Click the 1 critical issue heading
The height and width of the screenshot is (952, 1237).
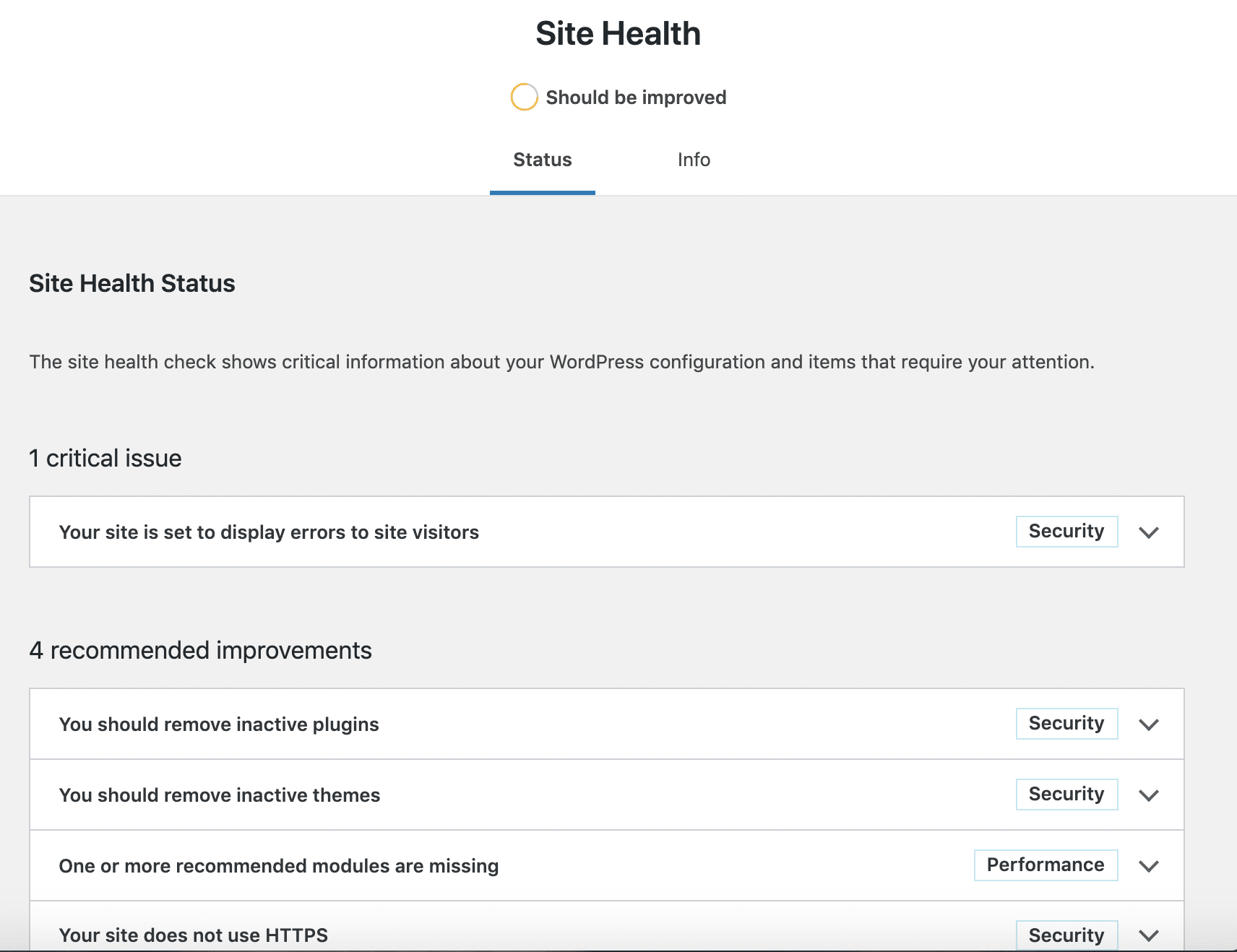105,458
